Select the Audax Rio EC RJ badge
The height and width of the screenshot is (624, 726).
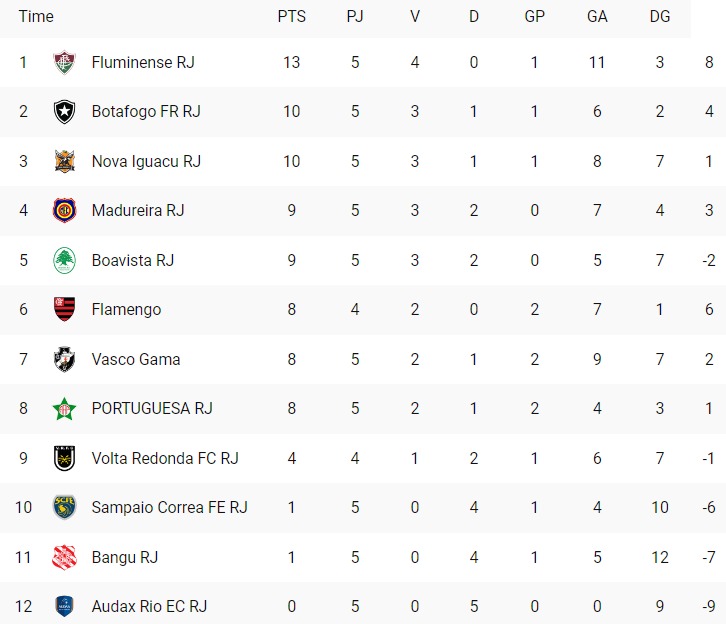point(64,606)
